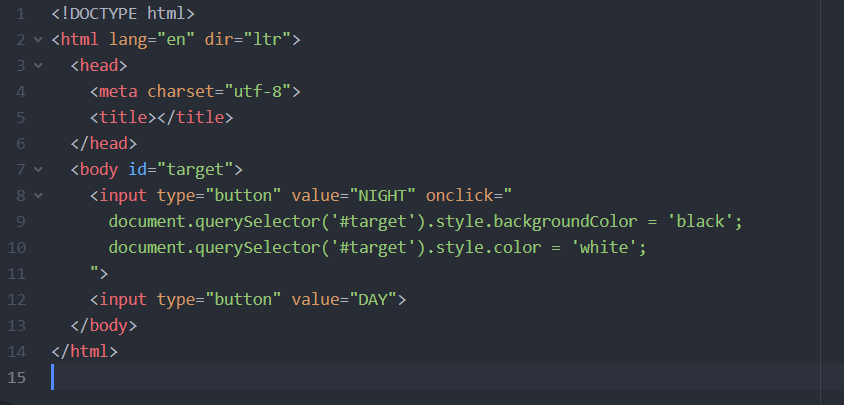Select line number 9 in the gutter
This screenshot has width=844, height=405.
pyautogui.click(x=20, y=221)
